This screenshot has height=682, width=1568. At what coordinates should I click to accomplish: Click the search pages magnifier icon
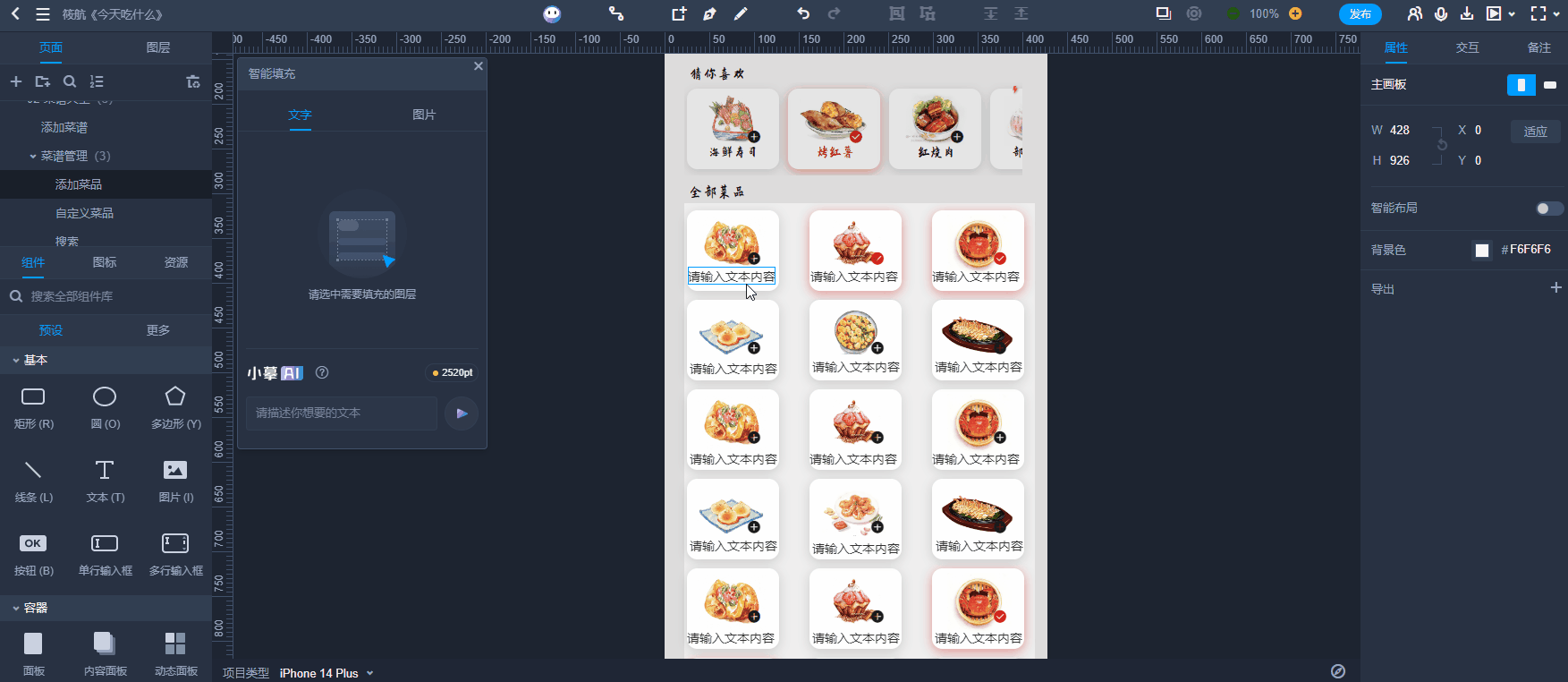point(70,81)
